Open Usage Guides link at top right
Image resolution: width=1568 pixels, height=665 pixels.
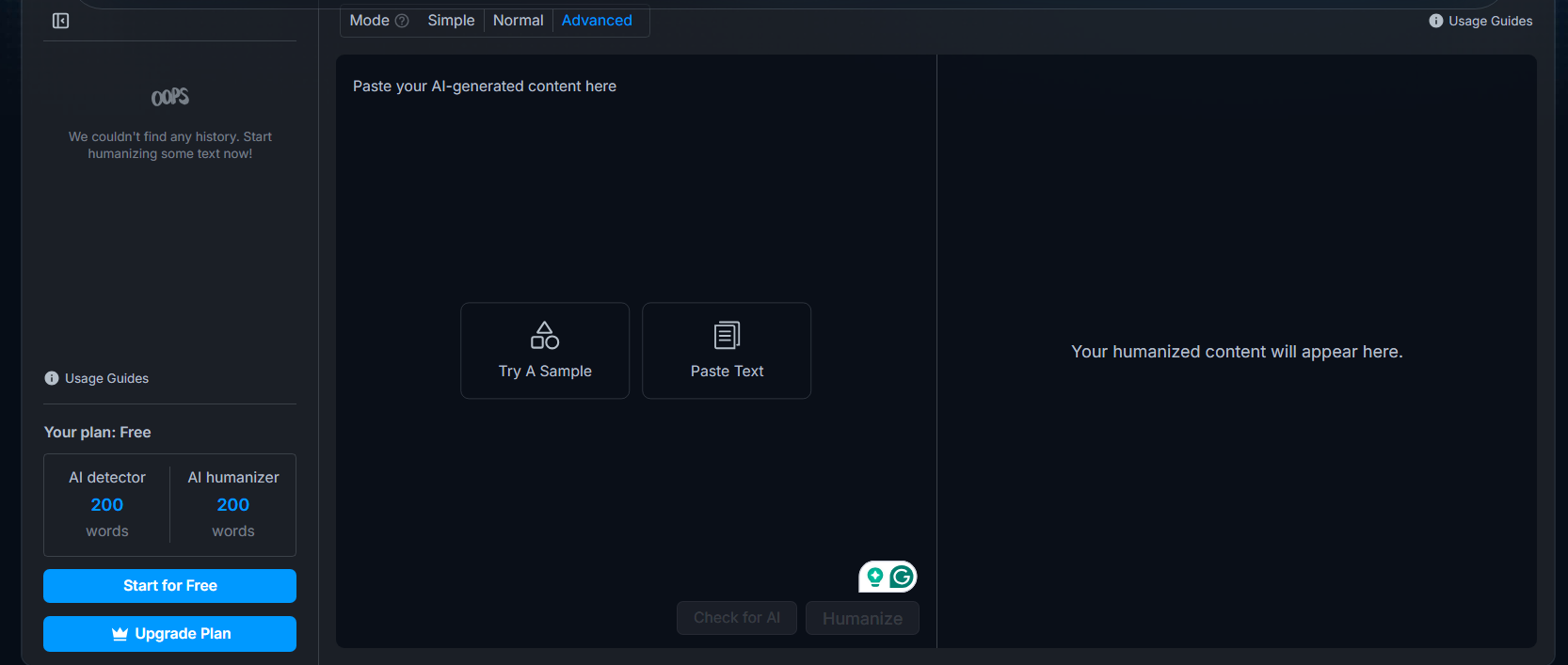click(1490, 21)
